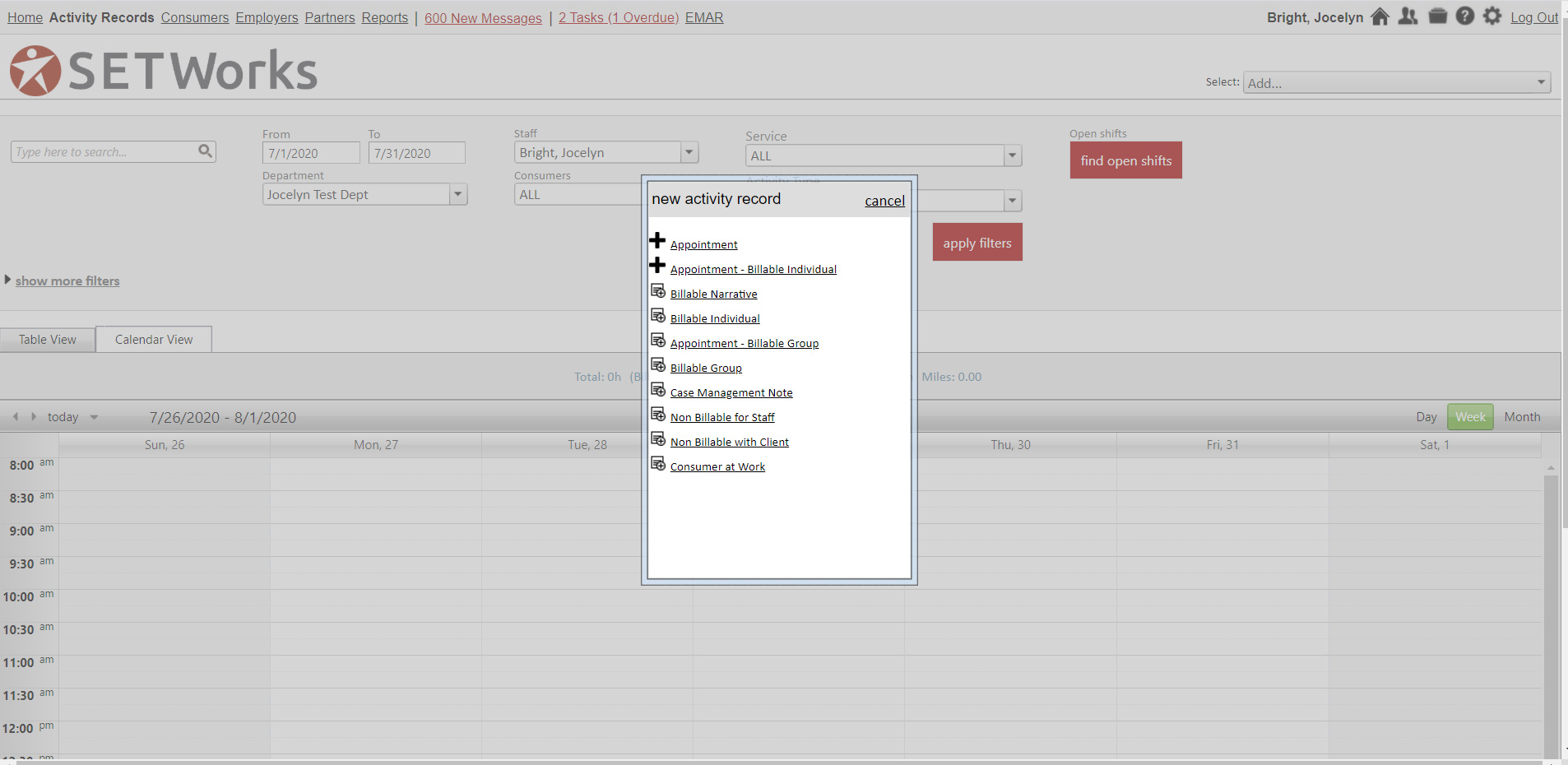Screen dimensions: 1568x765
Task: Open the Select Add... dropdown
Action: [x=1396, y=82]
